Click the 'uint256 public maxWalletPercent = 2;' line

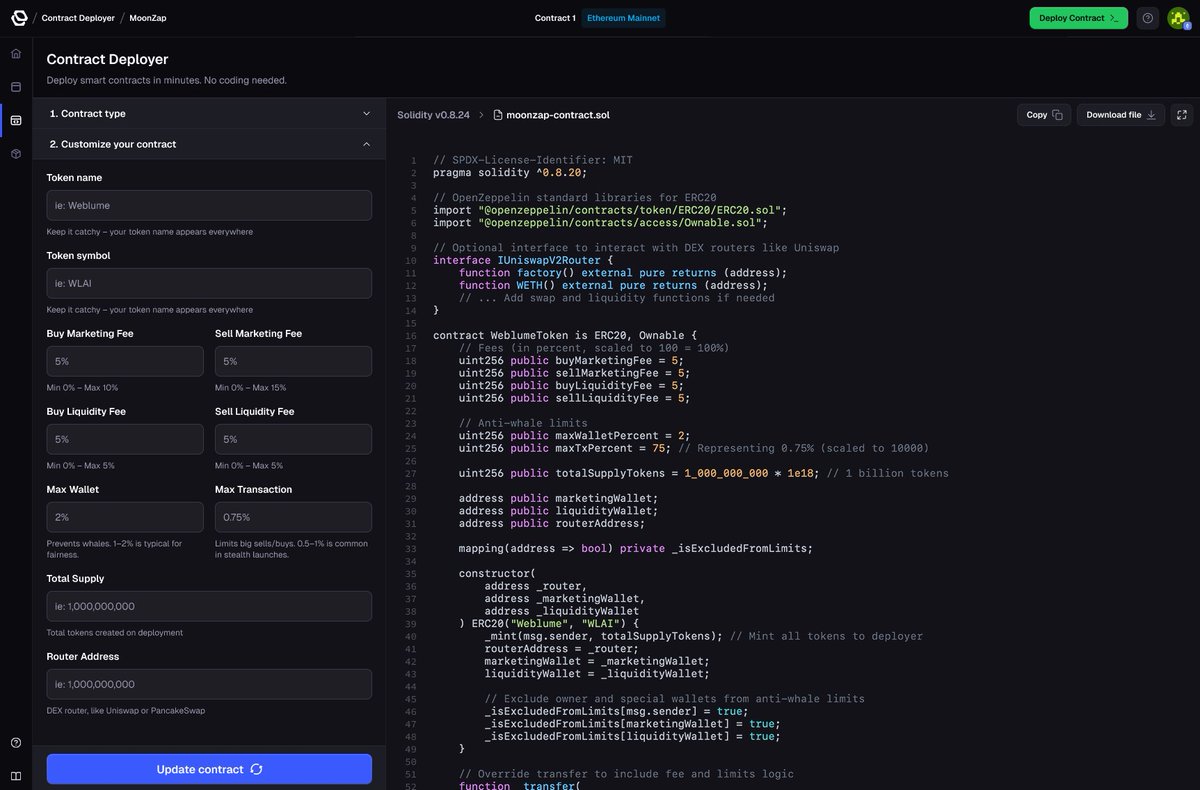(574, 436)
